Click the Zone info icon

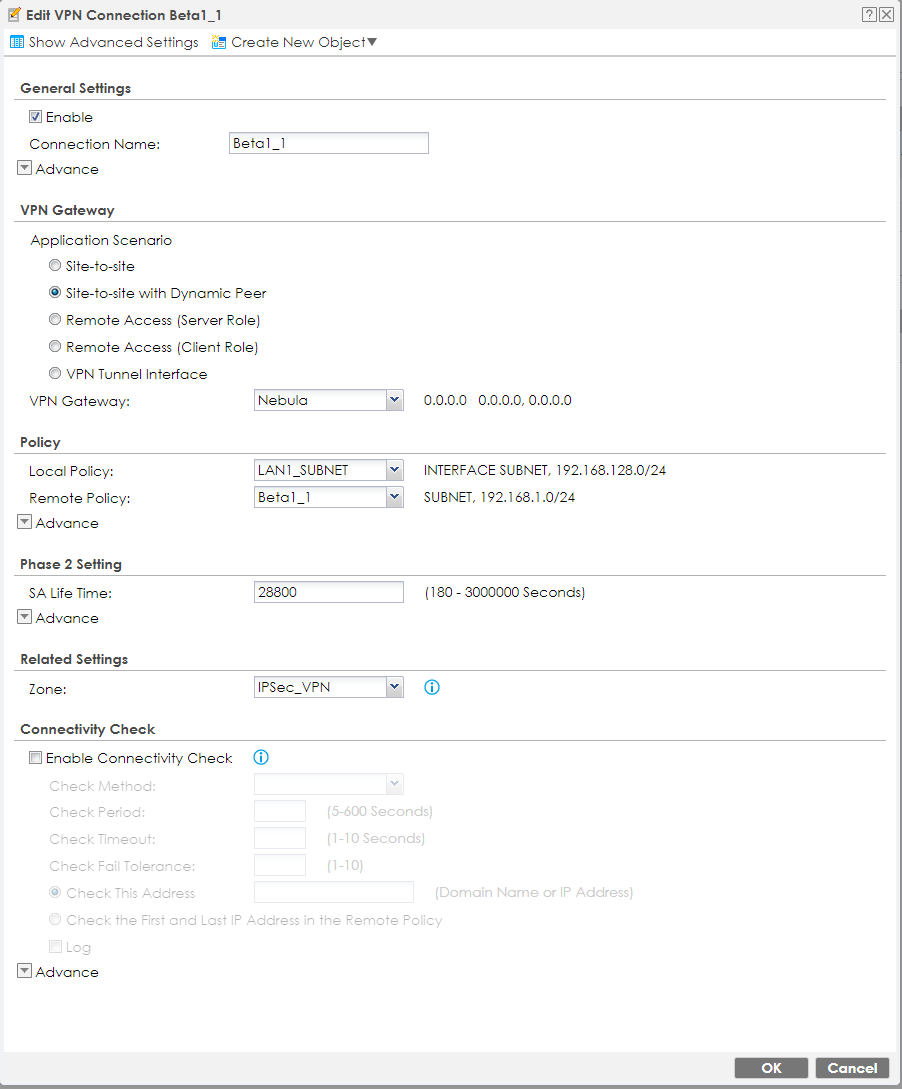coord(432,687)
